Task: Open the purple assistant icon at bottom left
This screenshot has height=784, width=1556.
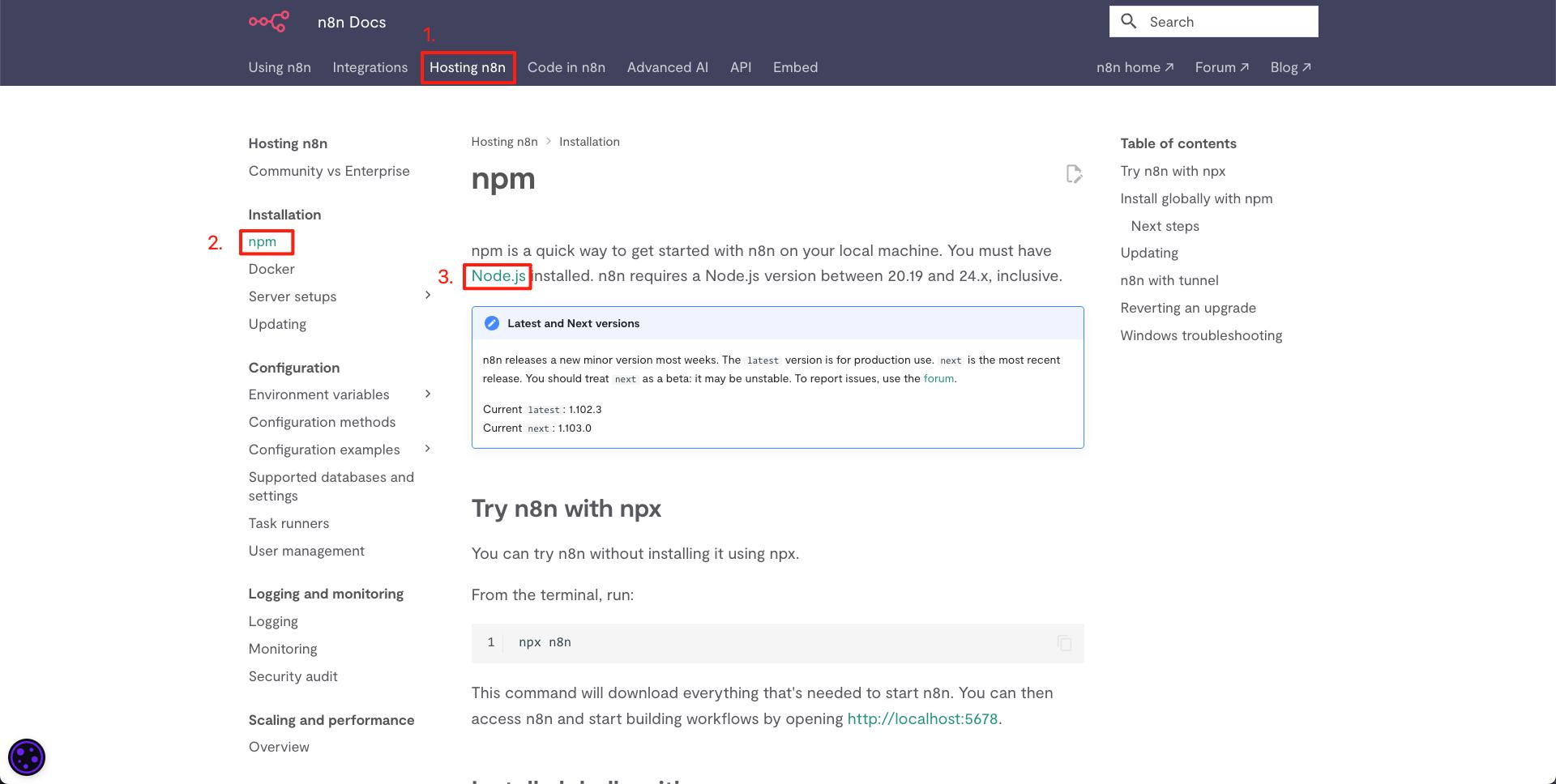Action: click(27, 758)
